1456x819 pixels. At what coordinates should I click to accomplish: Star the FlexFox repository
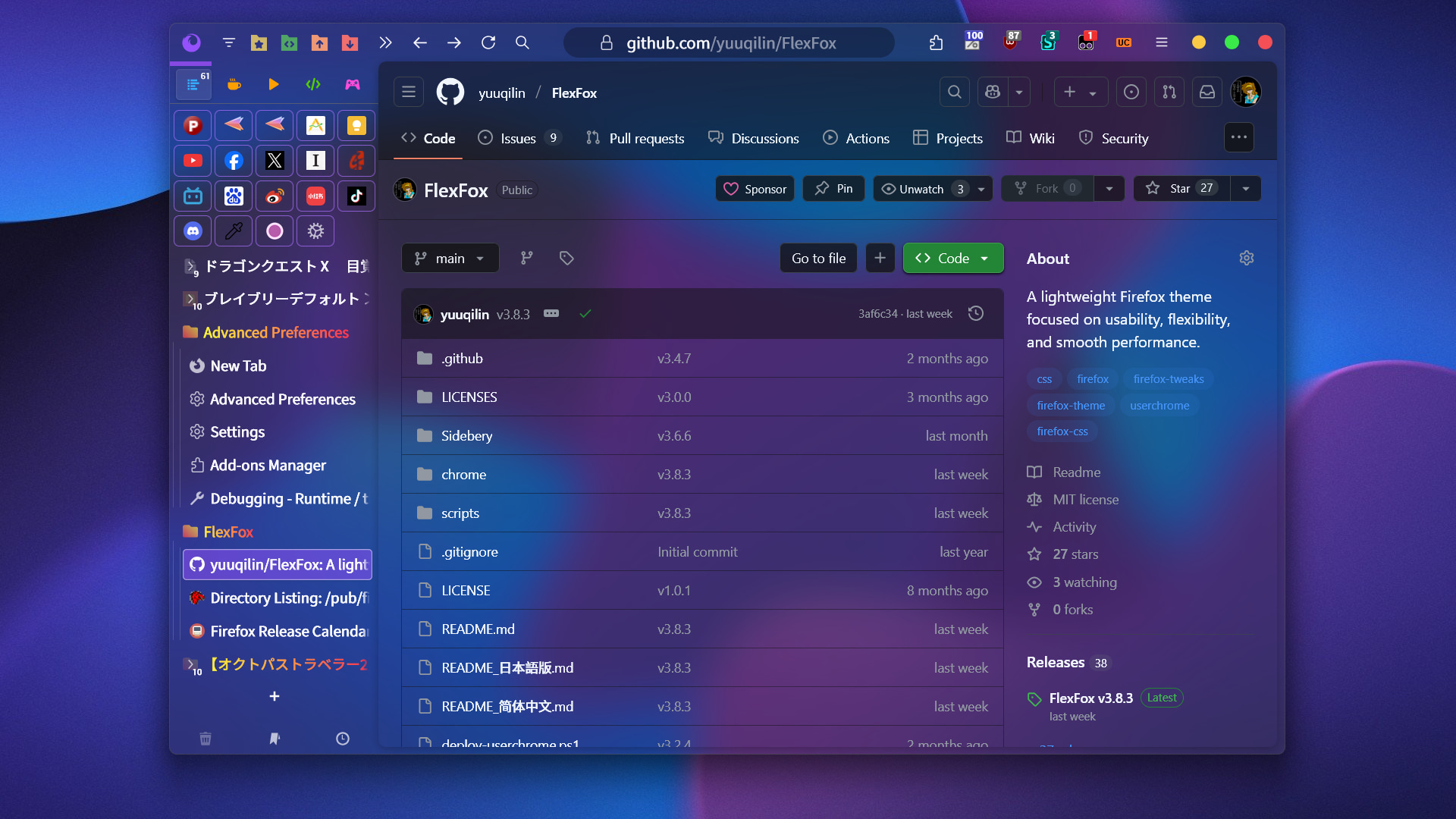1181,188
